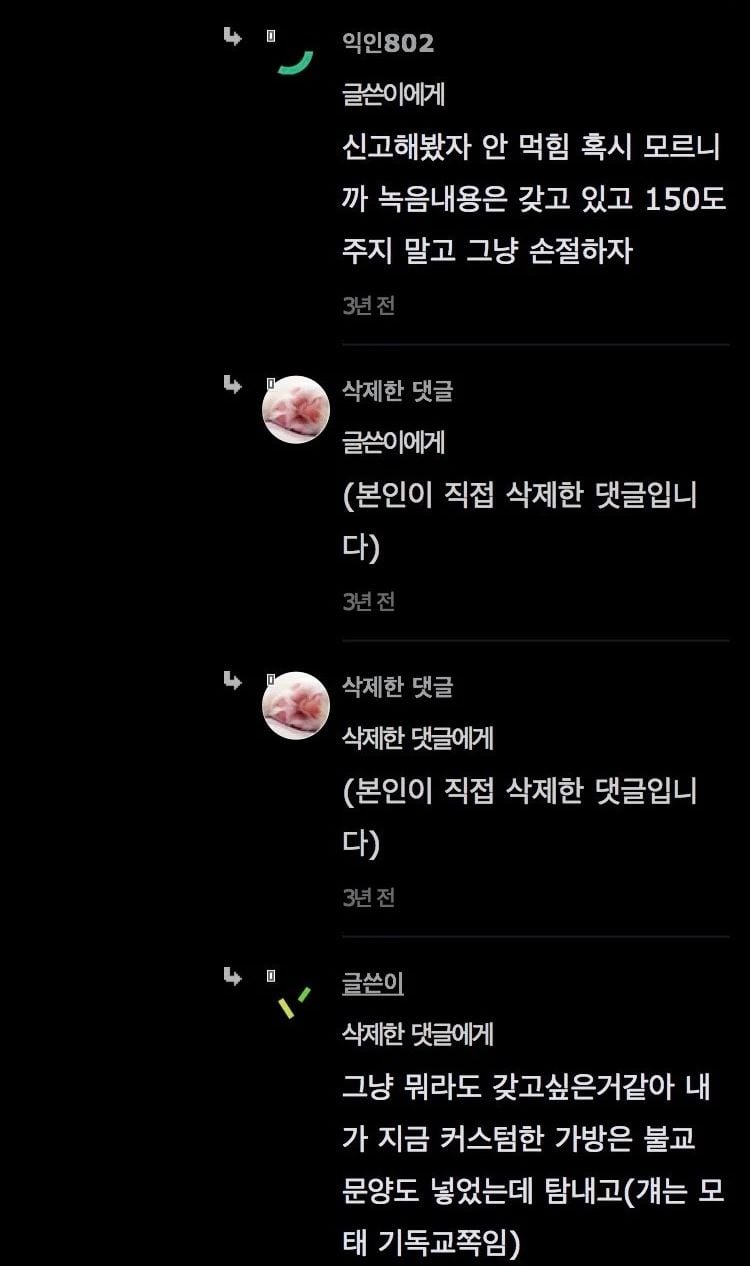The width and height of the screenshot is (750, 1266).
Task: Click the 삭제한 댓글에게 tag in 글쓴이's comment
Action: pyautogui.click(x=418, y=1034)
